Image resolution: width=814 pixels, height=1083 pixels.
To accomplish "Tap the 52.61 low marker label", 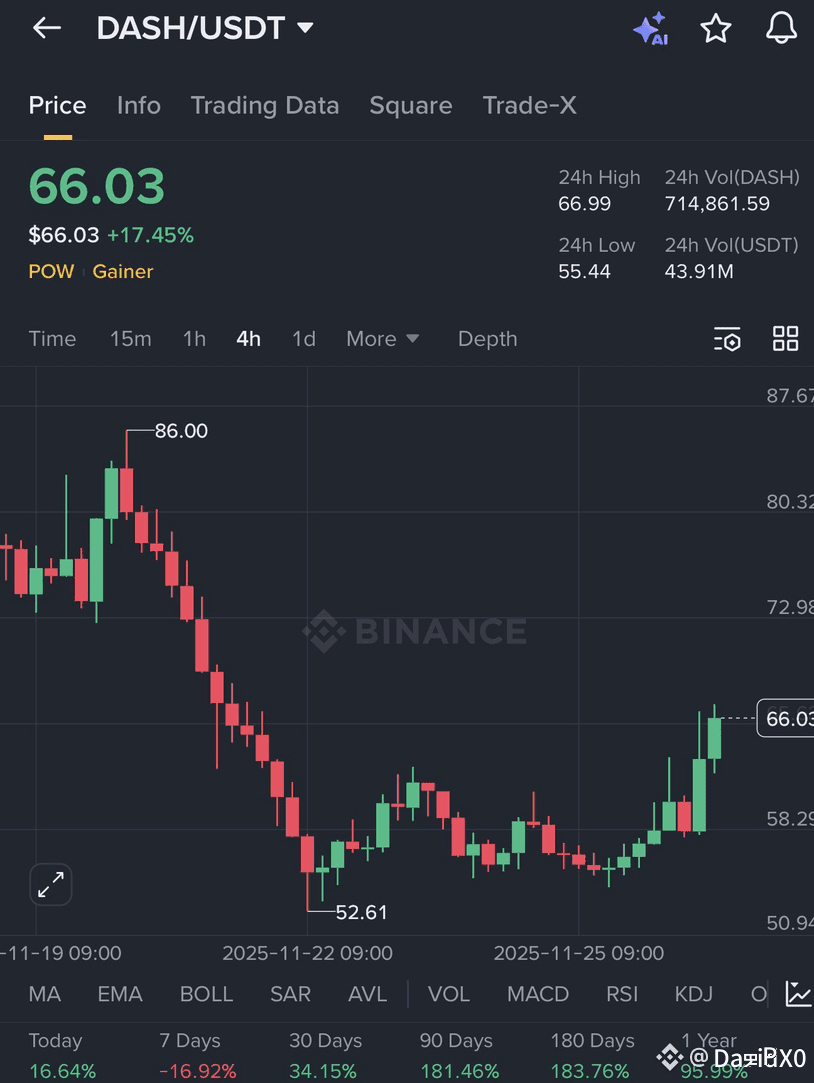I will pyautogui.click(x=362, y=912).
